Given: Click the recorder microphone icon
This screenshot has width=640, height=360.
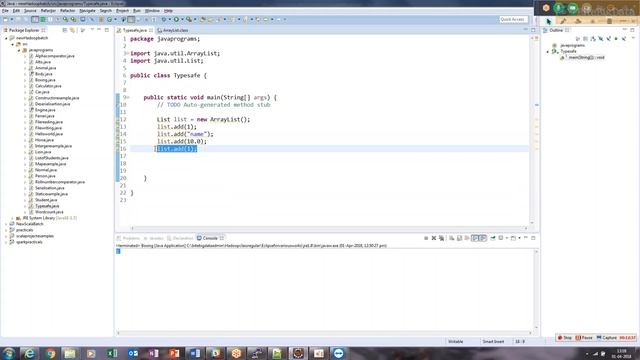Looking at the screenshot, I should [559, 8].
